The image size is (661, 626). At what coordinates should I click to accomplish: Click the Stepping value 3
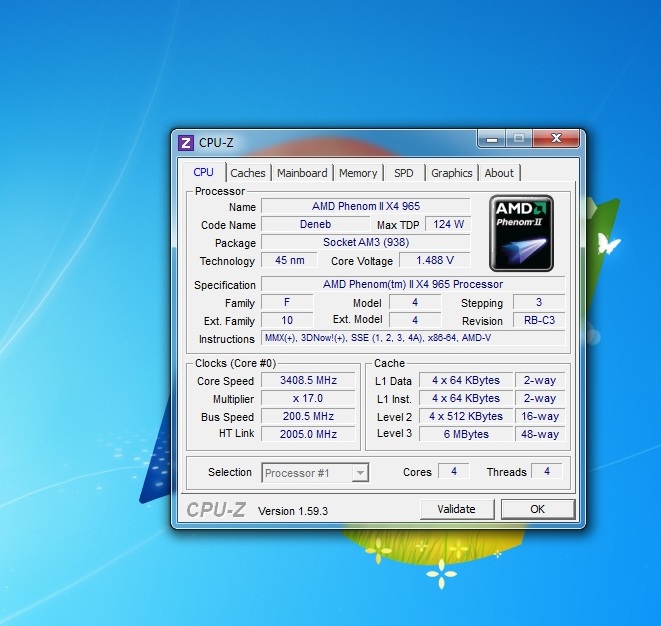click(x=539, y=302)
